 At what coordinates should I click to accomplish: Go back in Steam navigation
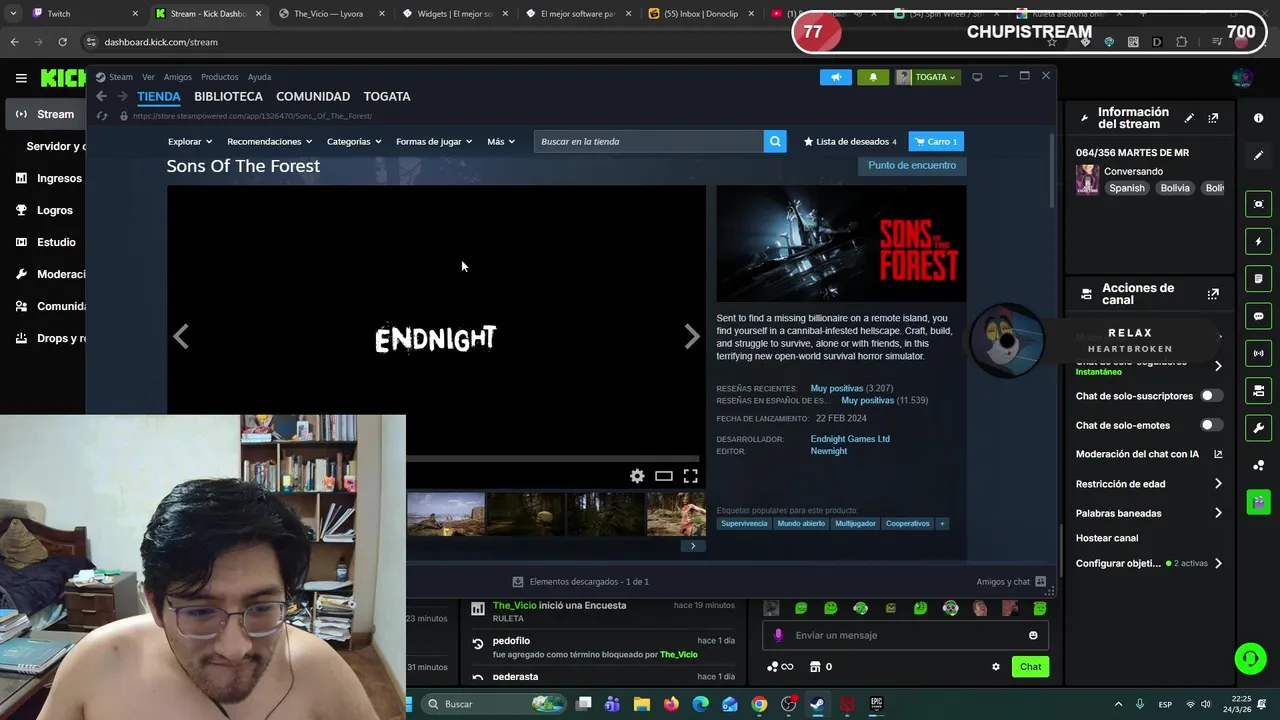(x=101, y=96)
